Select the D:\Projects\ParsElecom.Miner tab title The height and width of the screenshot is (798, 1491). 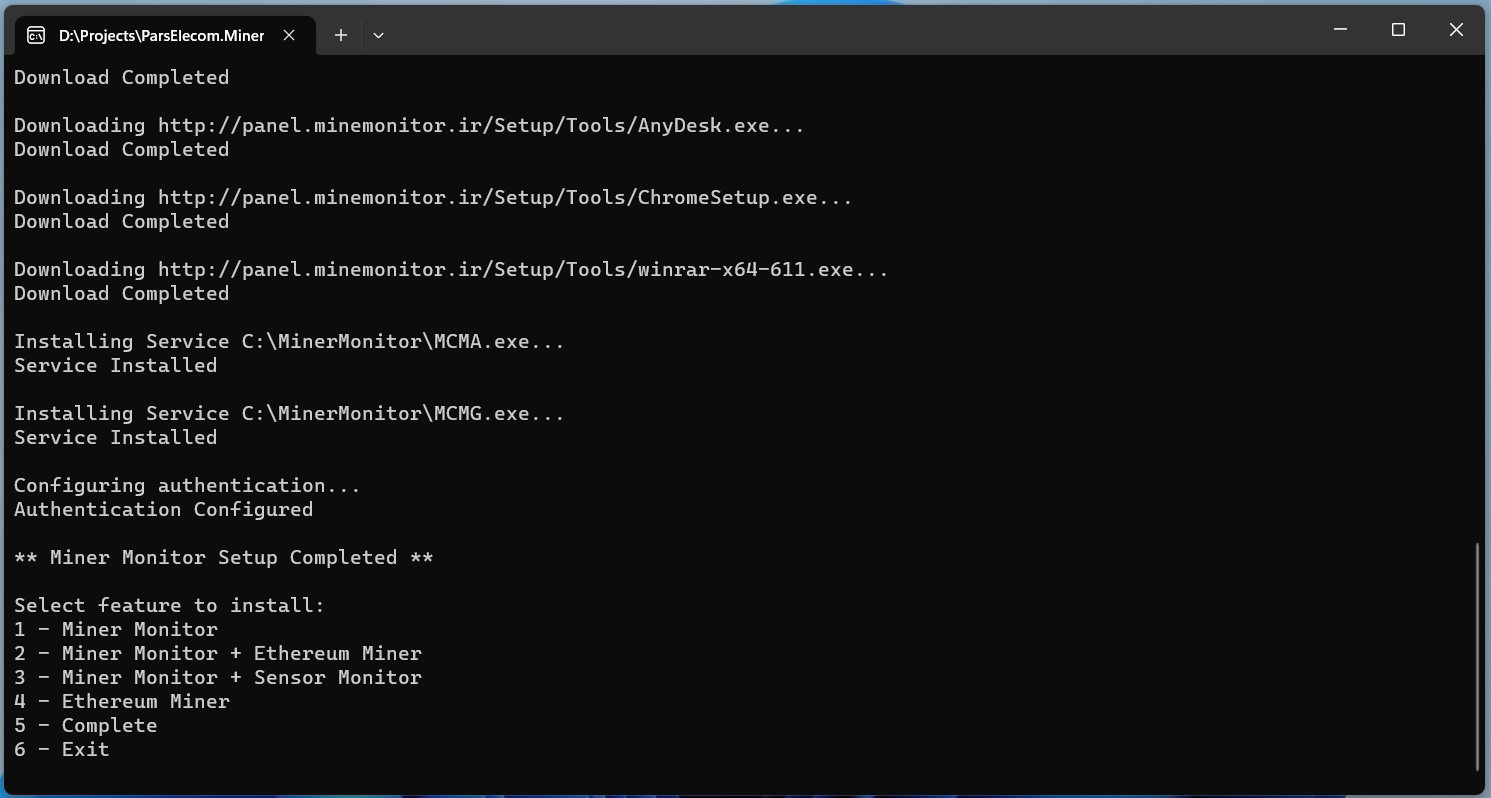[161, 35]
